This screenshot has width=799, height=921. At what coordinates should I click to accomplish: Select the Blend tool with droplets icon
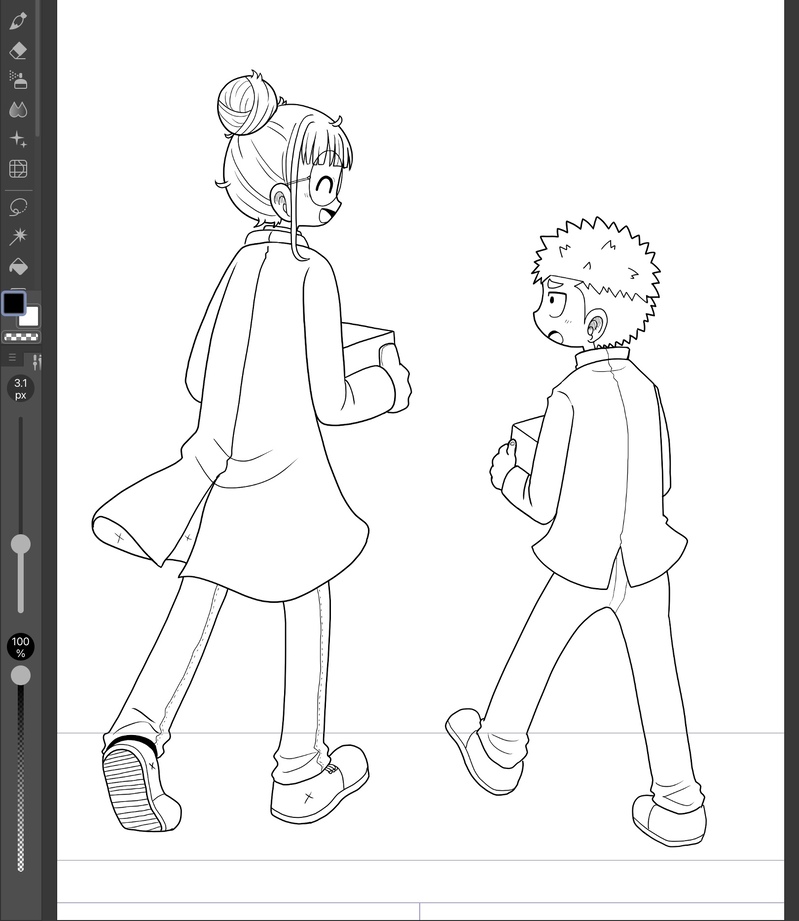pos(18,109)
